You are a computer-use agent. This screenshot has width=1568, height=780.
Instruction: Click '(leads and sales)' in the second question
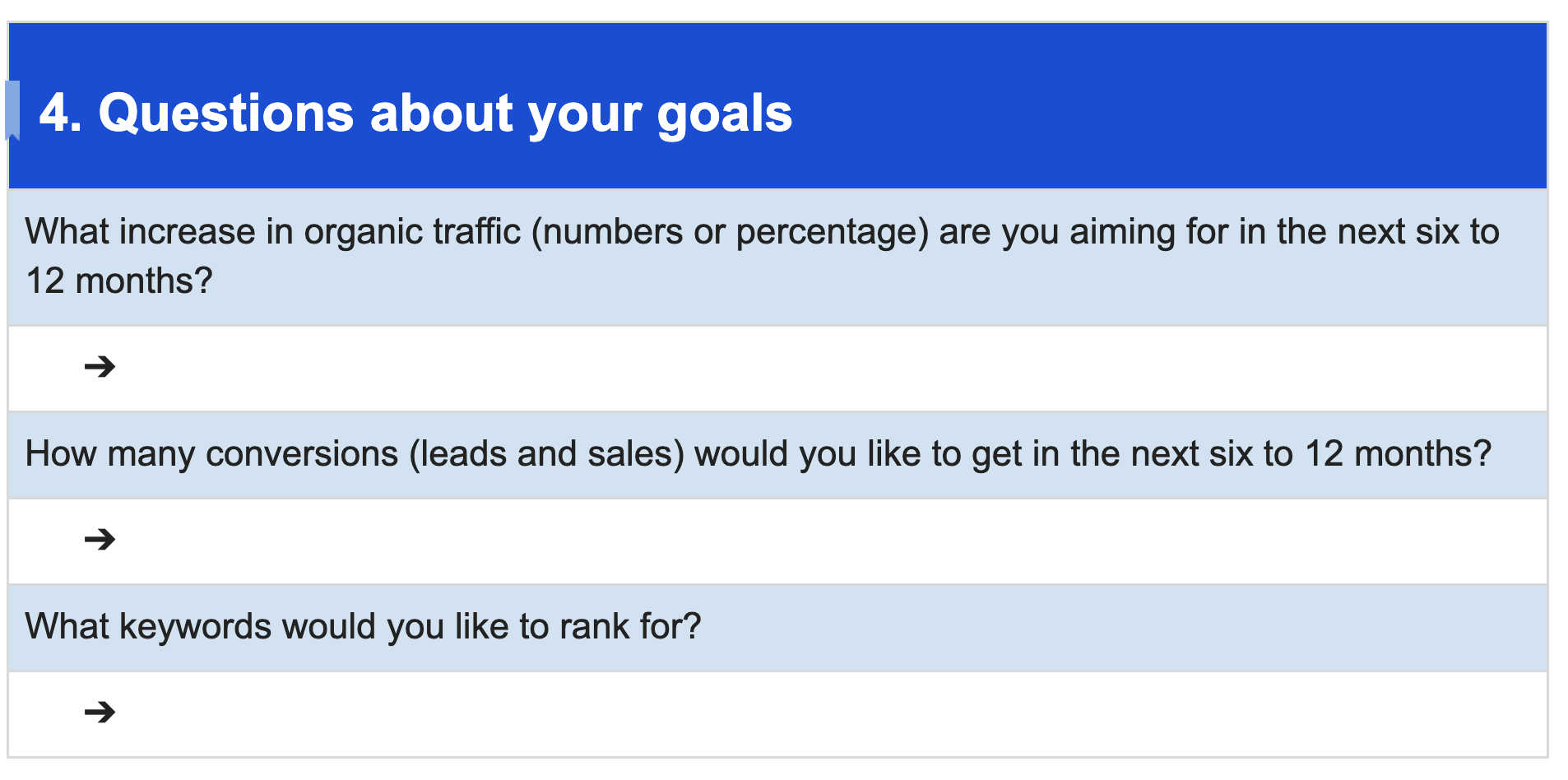tap(546, 455)
